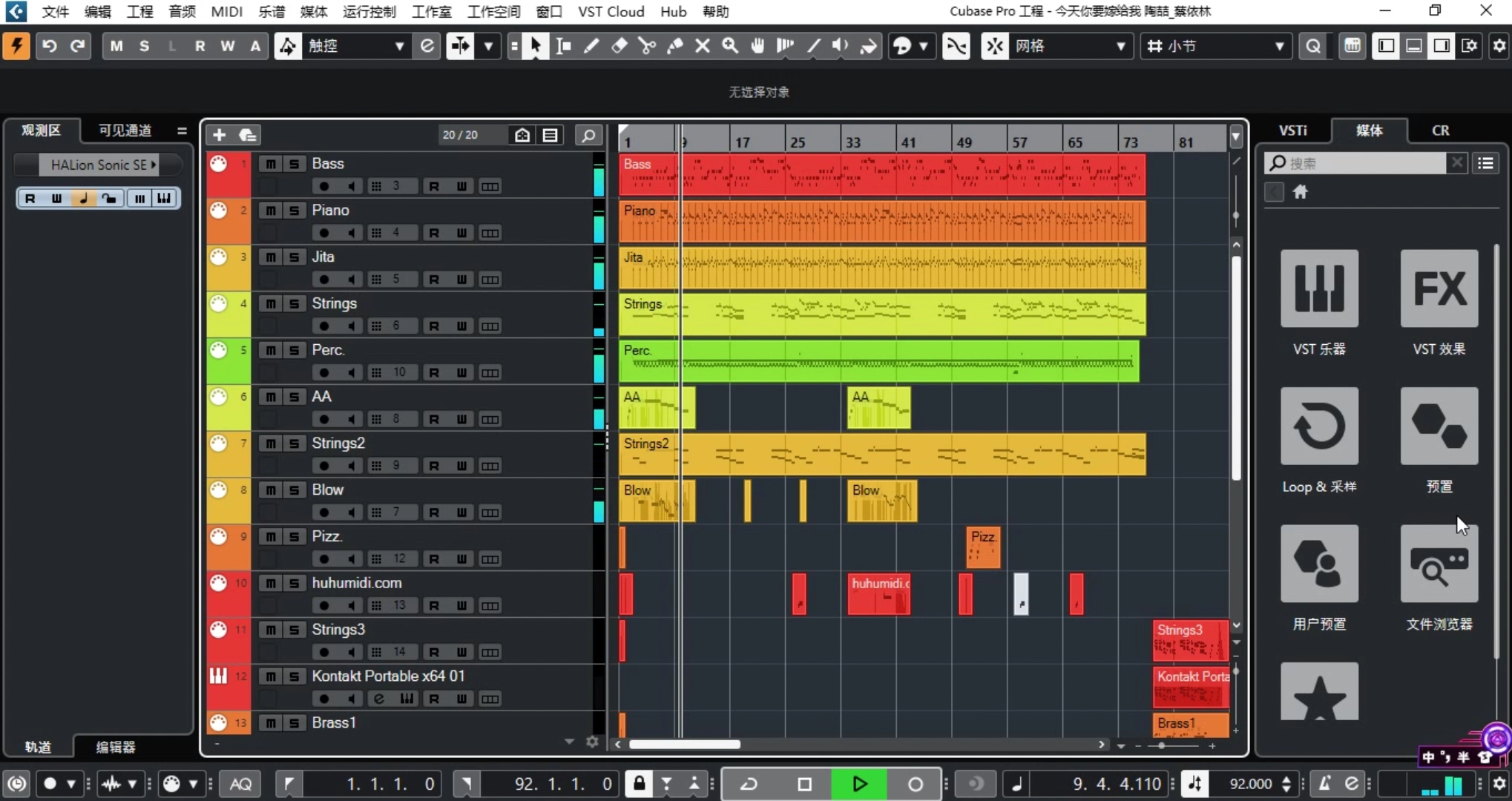Open the MIDI menu

coord(227,11)
